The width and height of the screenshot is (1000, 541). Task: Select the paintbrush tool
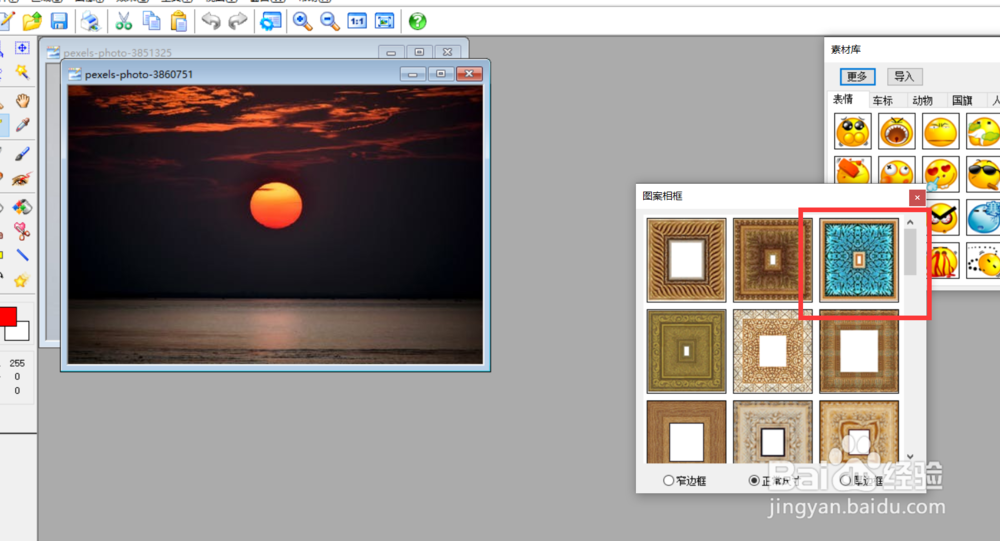coord(22,154)
